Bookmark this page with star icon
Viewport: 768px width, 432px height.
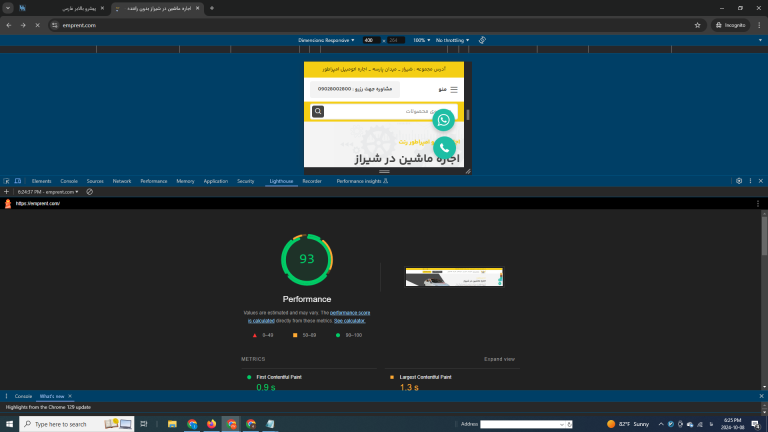[x=697, y=25]
